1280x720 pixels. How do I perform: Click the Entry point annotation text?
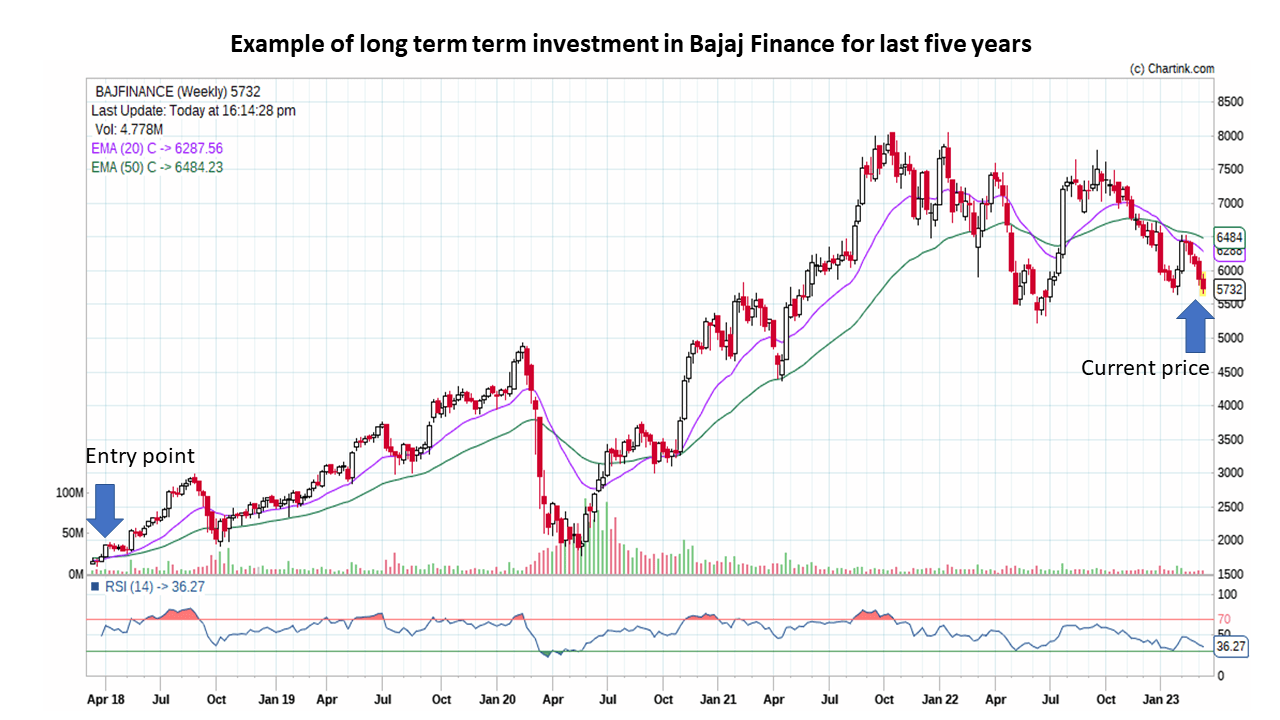tap(139, 457)
